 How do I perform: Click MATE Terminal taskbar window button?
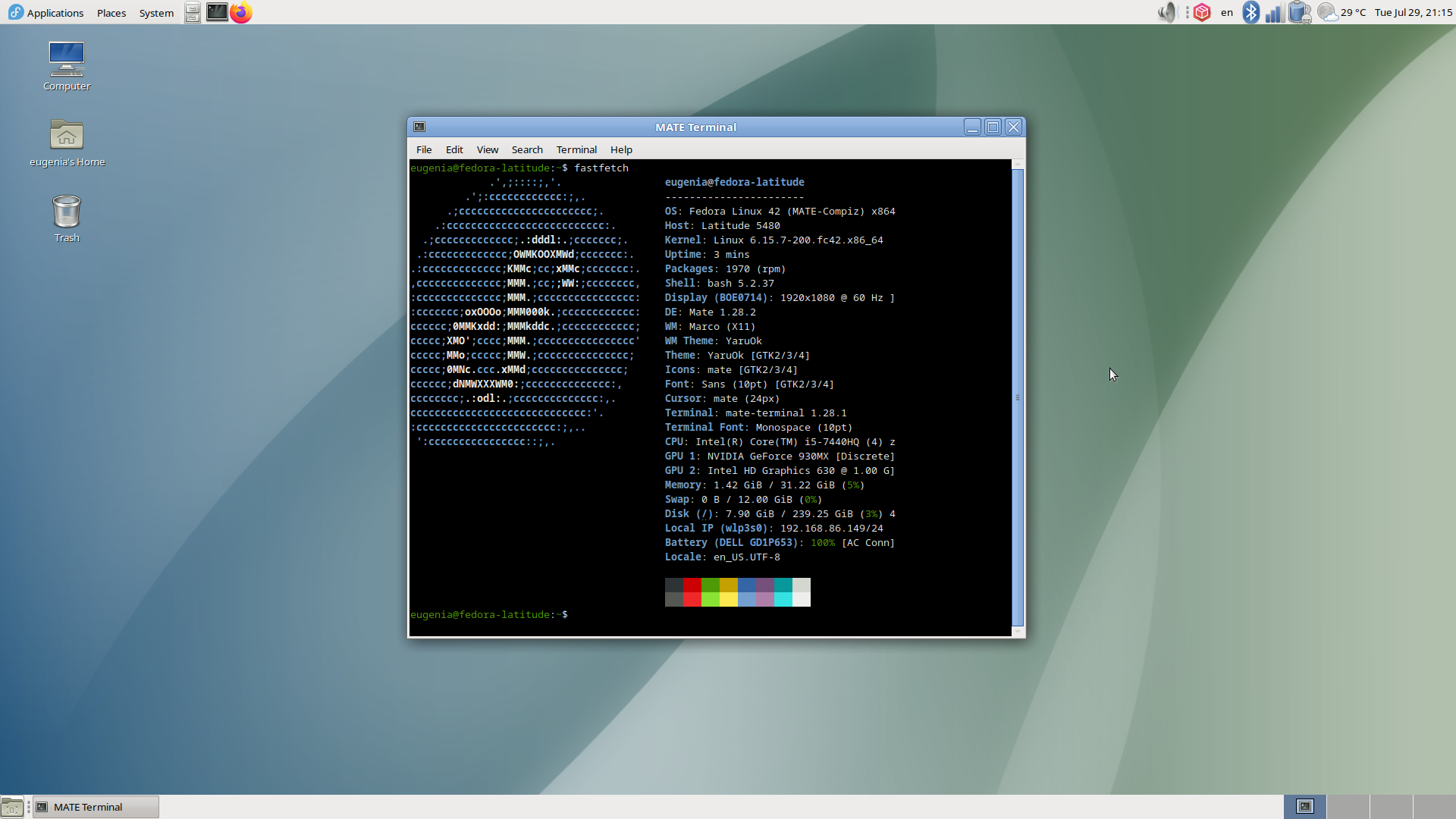pos(96,807)
